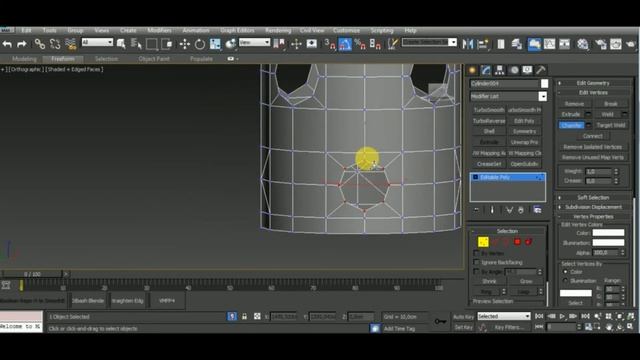Click the Rectangular Selection Region icon
Viewport: 640px width, 360px height.
click(x=151, y=44)
